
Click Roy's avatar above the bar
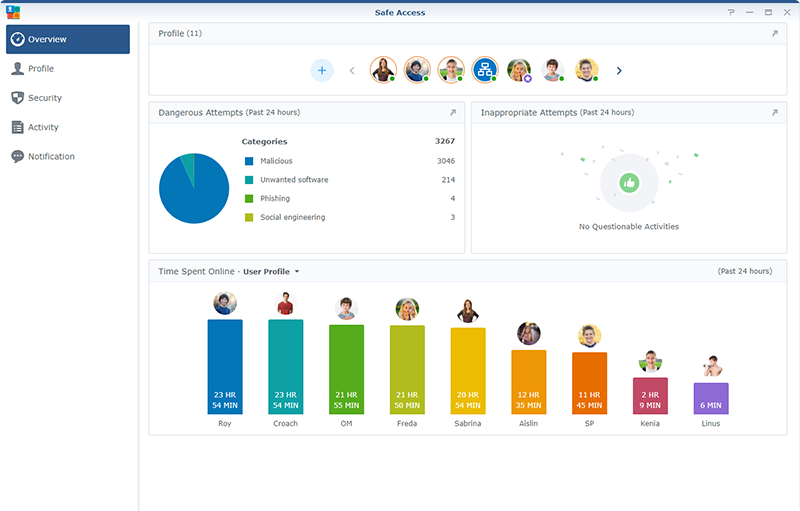point(225,303)
